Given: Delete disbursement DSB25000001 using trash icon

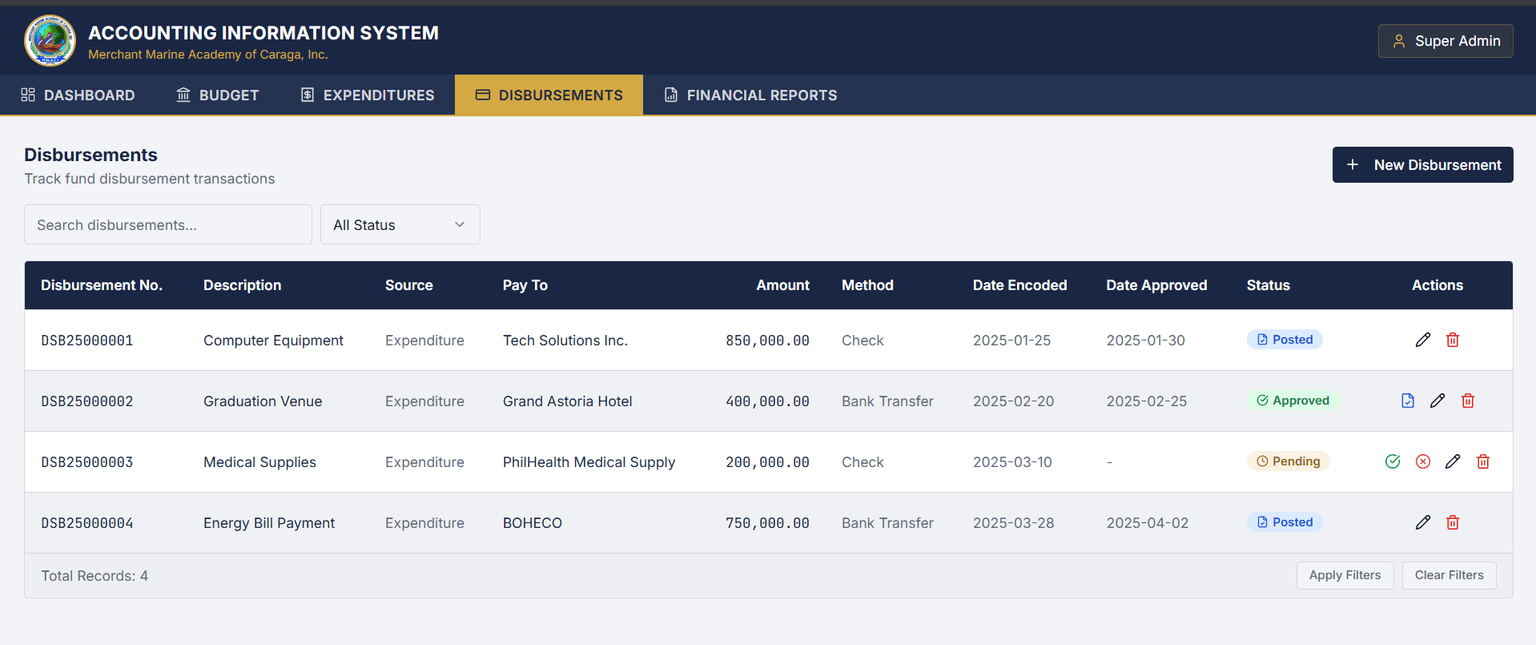Looking at the screenshot, I should (1453, 340).
